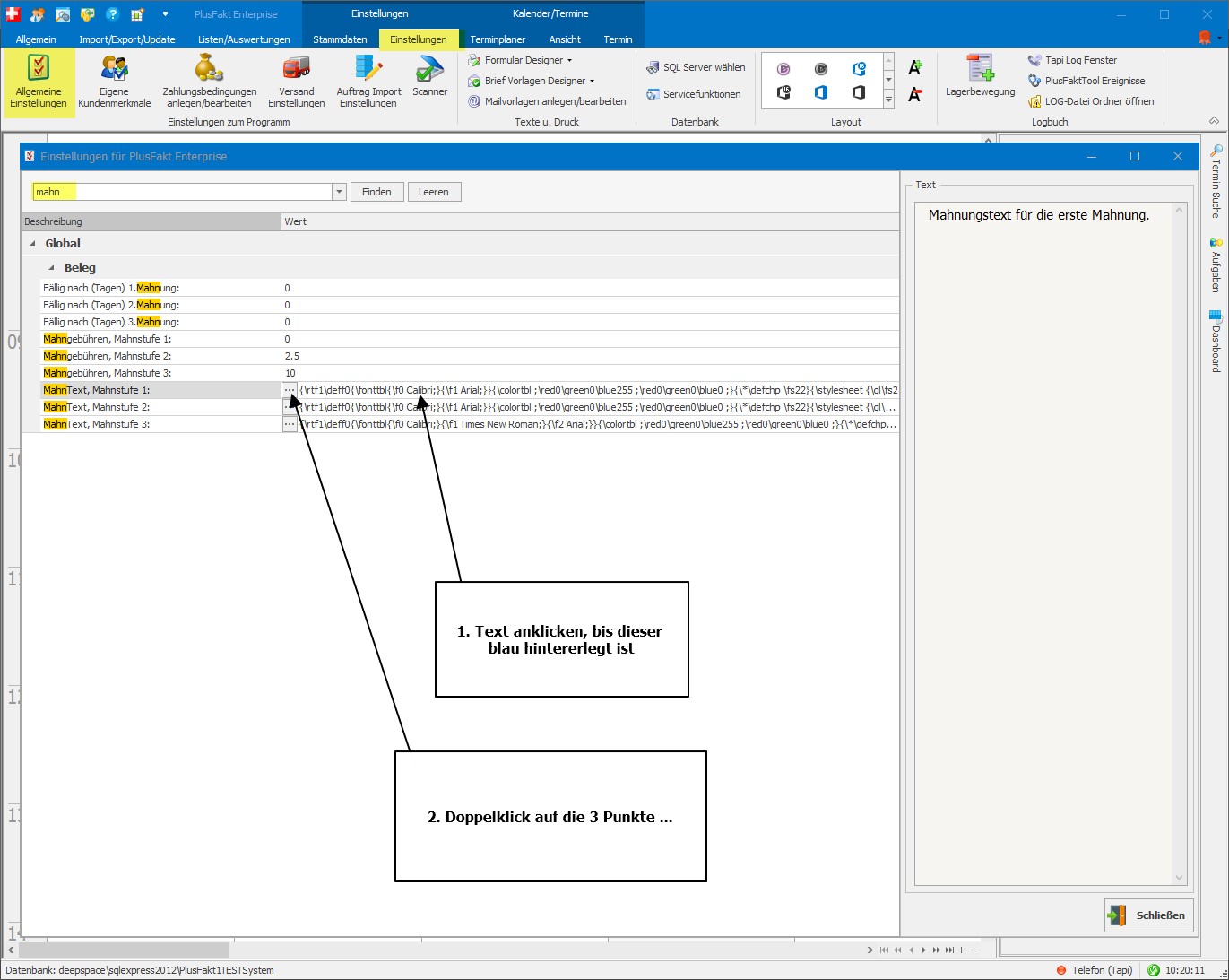Image resolution: width=1229 pixels, height=980 pixels.
Task: Open Servicefunktionen
Action: (694, 94)
